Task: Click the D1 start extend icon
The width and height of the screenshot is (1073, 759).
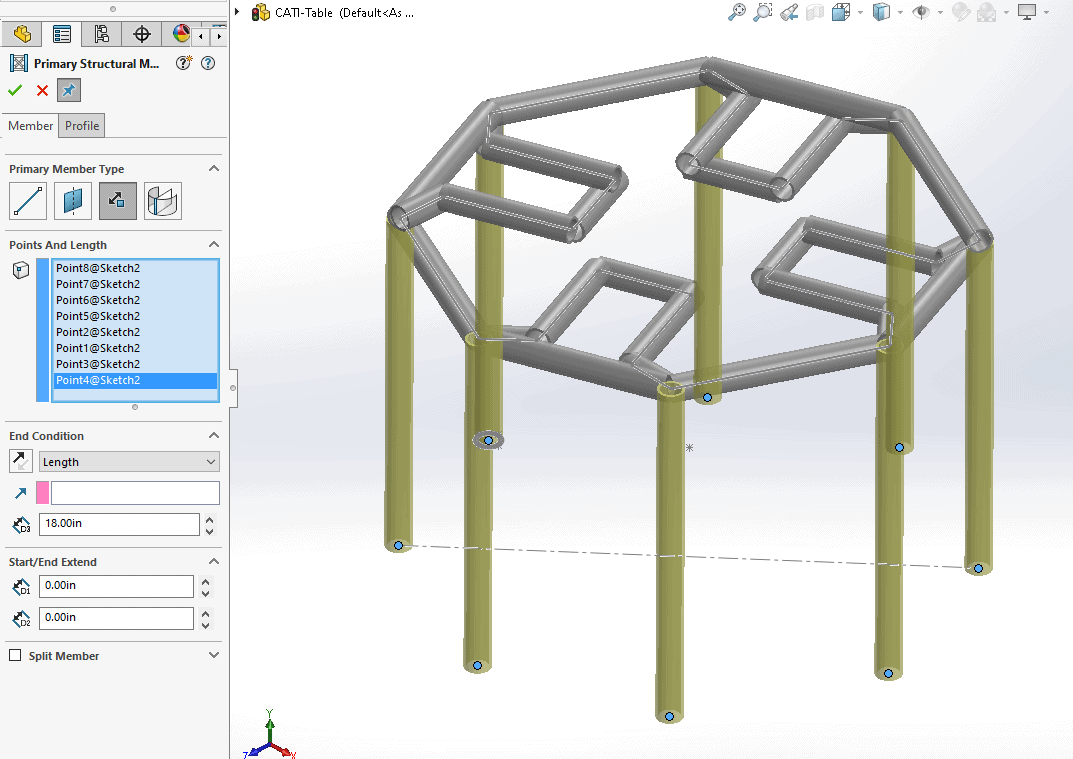Action: pos(21,587)
